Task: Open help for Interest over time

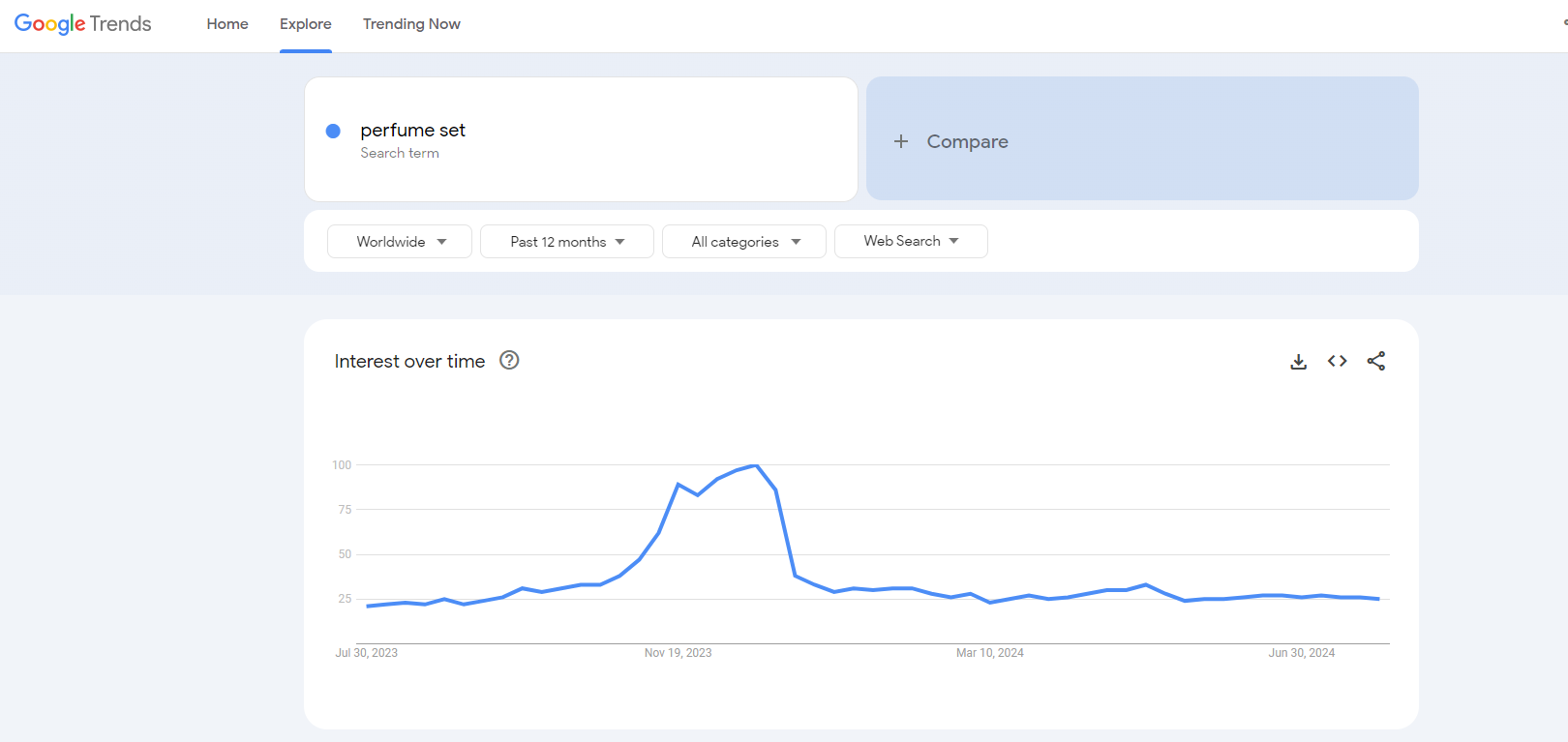Action: click(x=509, y=360)
